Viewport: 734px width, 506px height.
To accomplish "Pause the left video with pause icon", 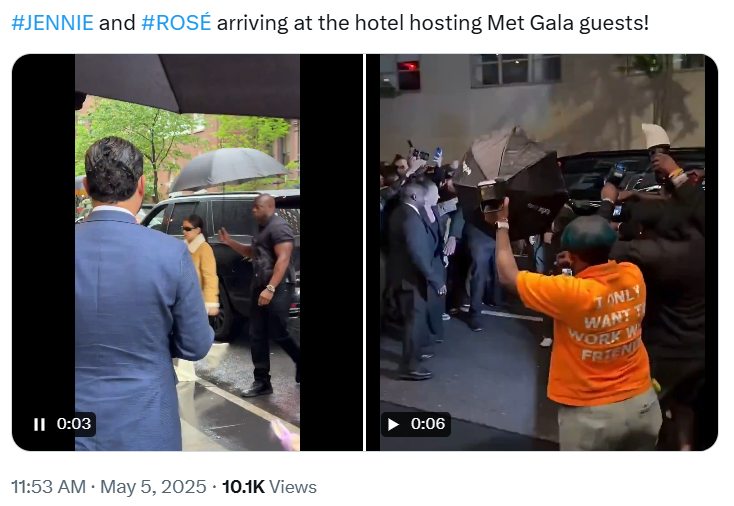I will (39, 425).
